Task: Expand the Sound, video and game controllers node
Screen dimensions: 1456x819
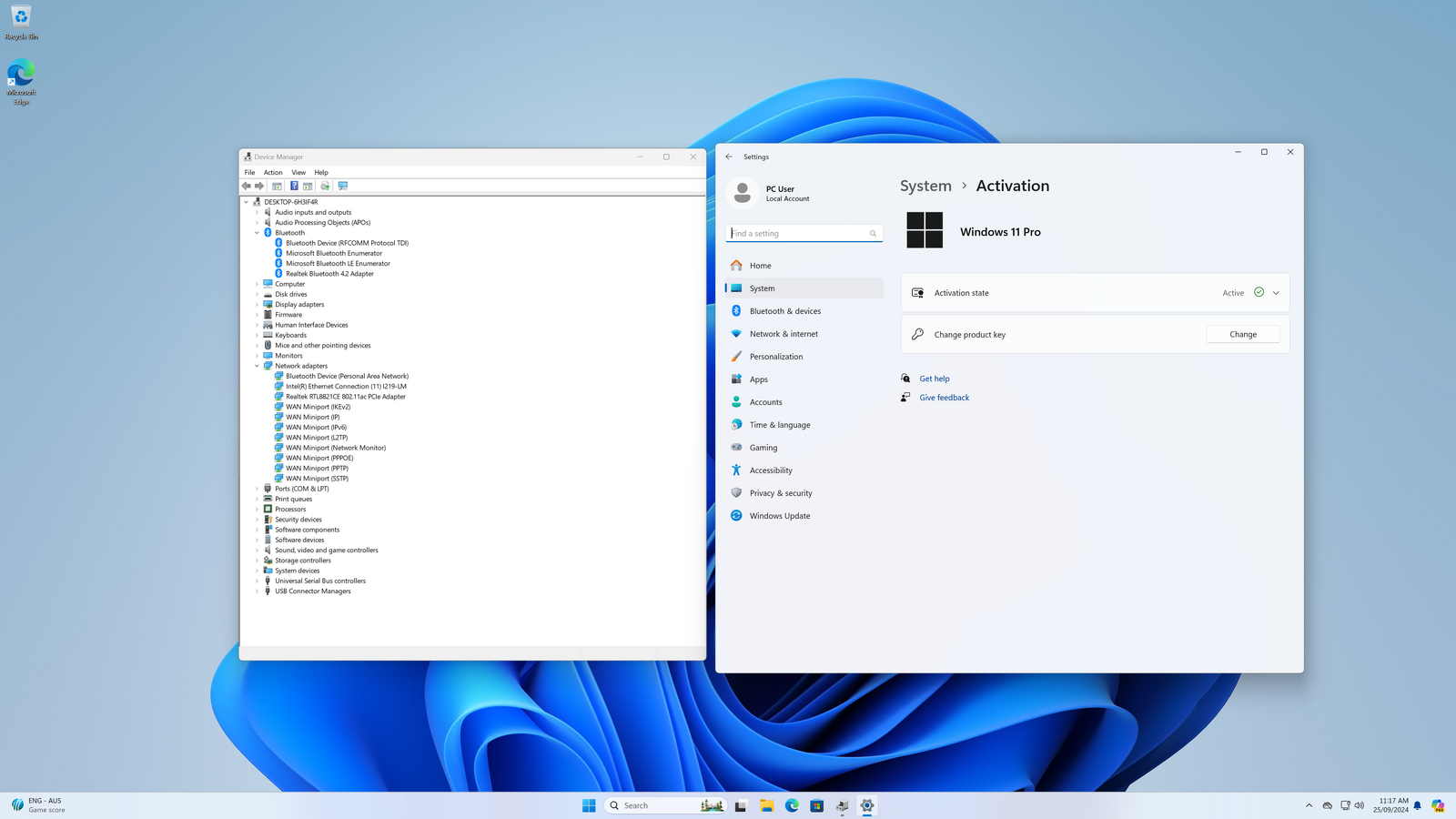Action: point(257,551)
